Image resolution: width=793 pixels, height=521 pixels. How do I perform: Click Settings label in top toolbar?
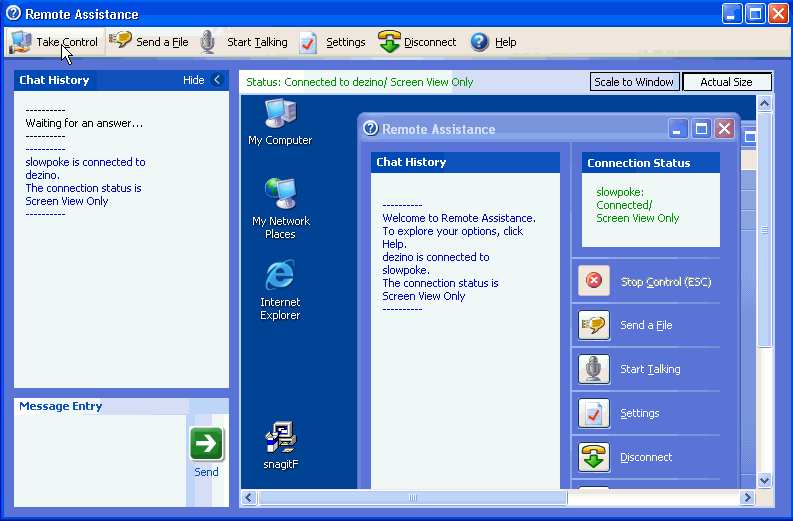click(x=345, y=42)
